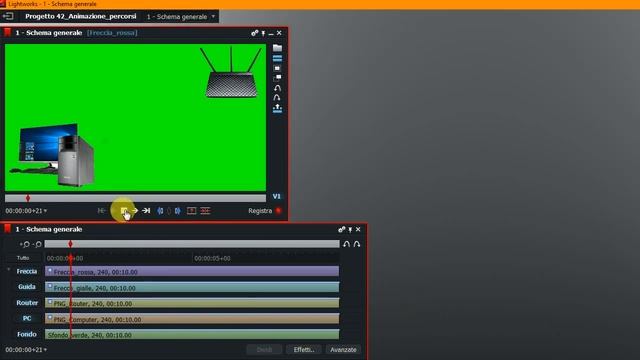Click the Registra label

(260, 211)
